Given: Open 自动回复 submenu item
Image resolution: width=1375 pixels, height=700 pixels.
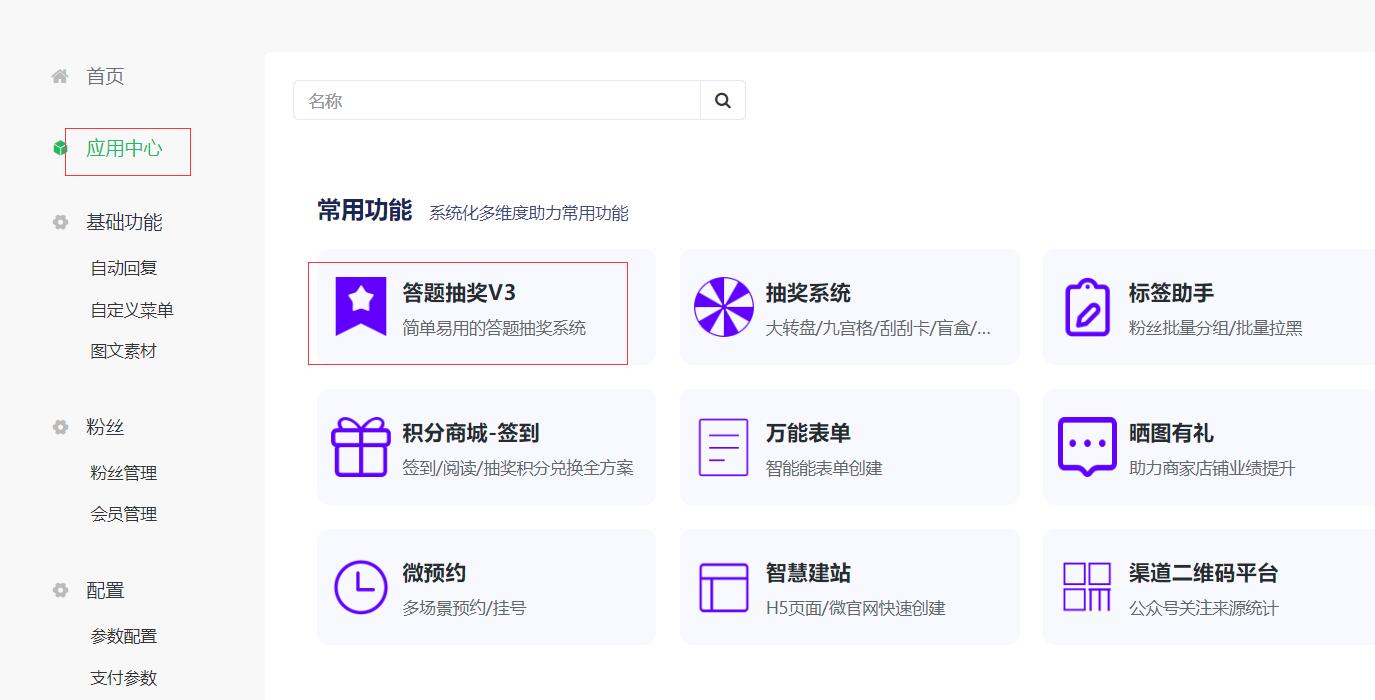Looking at the screenshot, I should 124,268.
